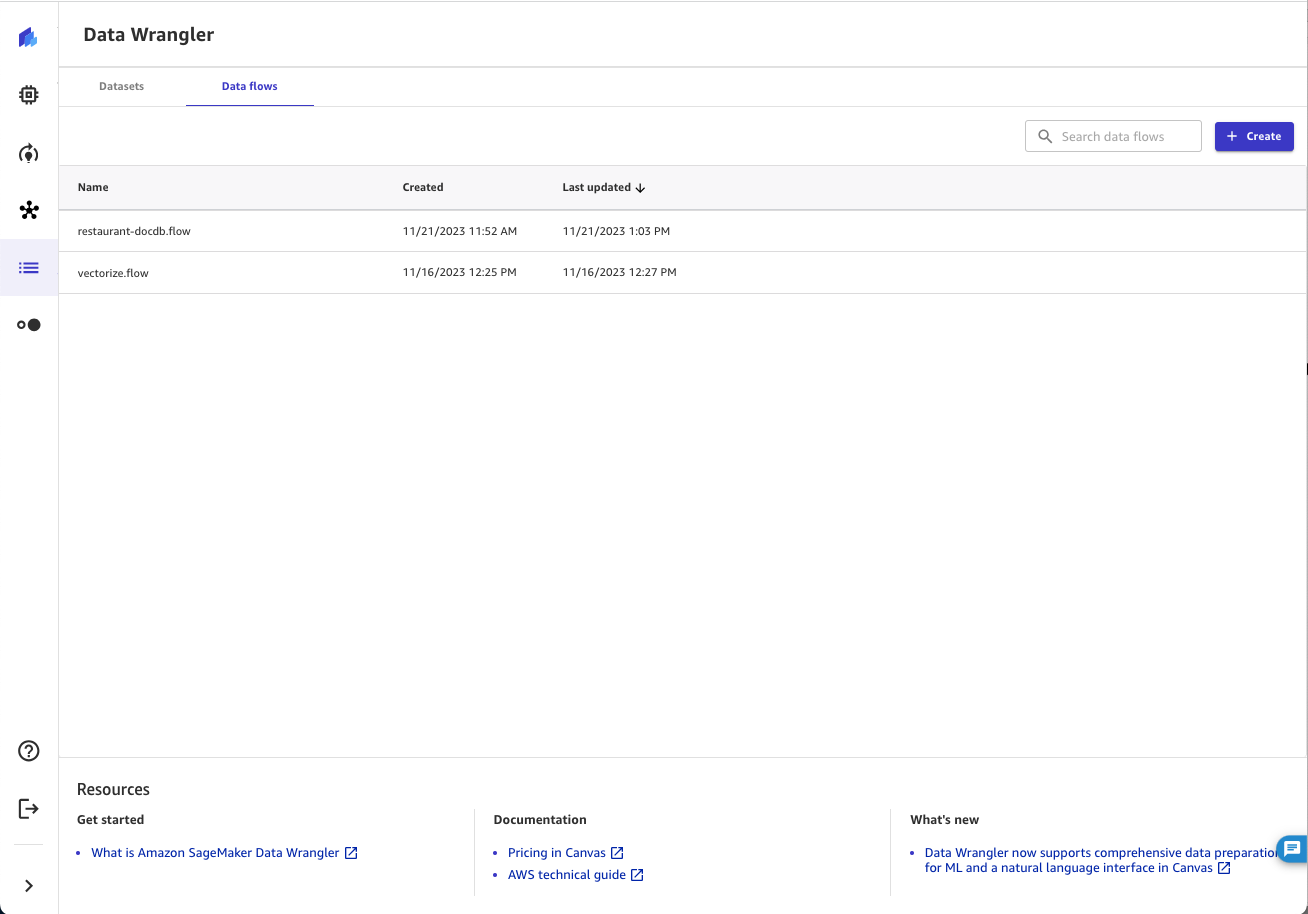This screenshot has height=914, width=1308.
Task: Select the Data flows tab
Action: [x=250, y=86]
